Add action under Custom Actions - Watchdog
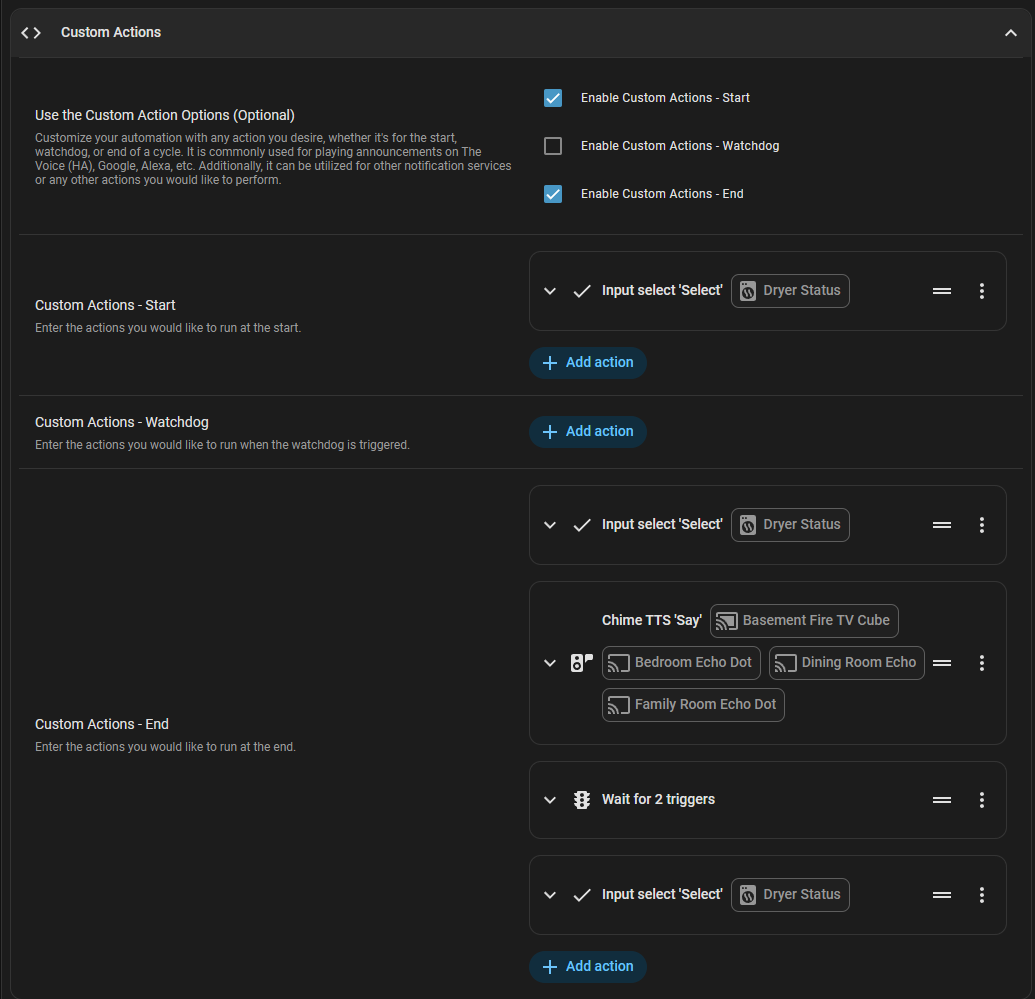 tap(588, 432)
